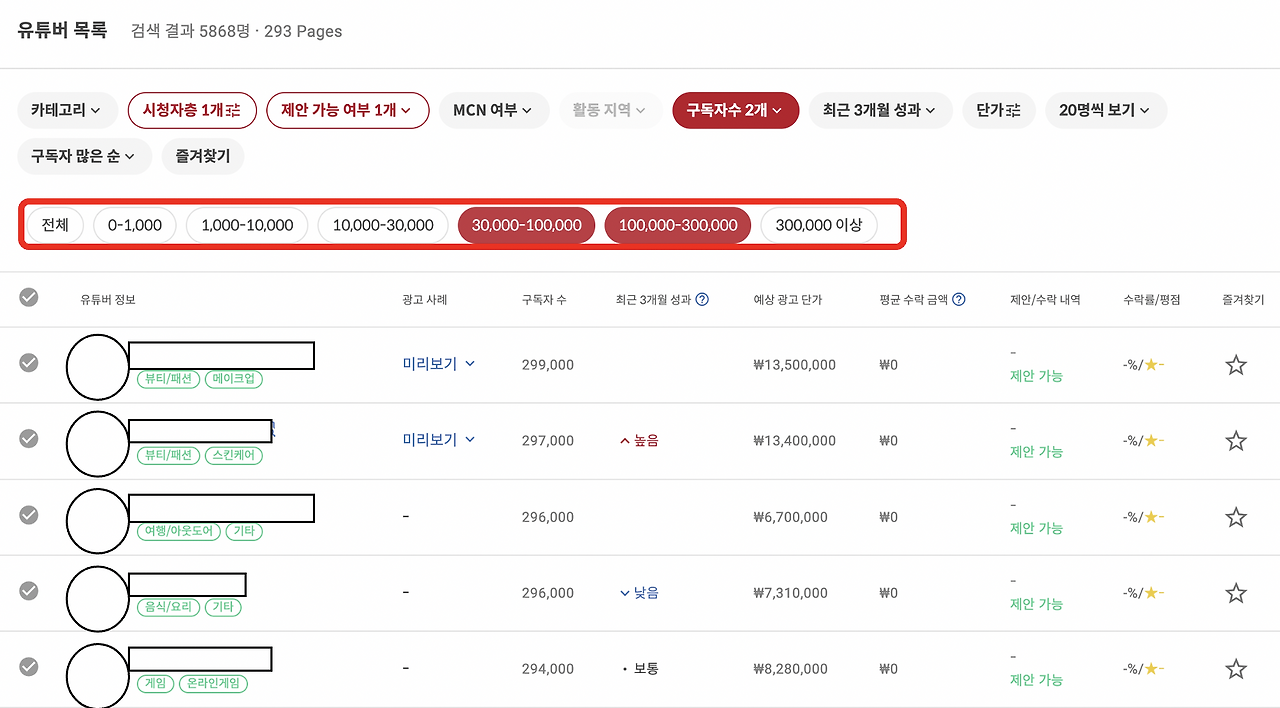Click the 뷰티/패션 tag on first row
The width and height of the screenshot is (1280, 708).
[x=166, y=379]
